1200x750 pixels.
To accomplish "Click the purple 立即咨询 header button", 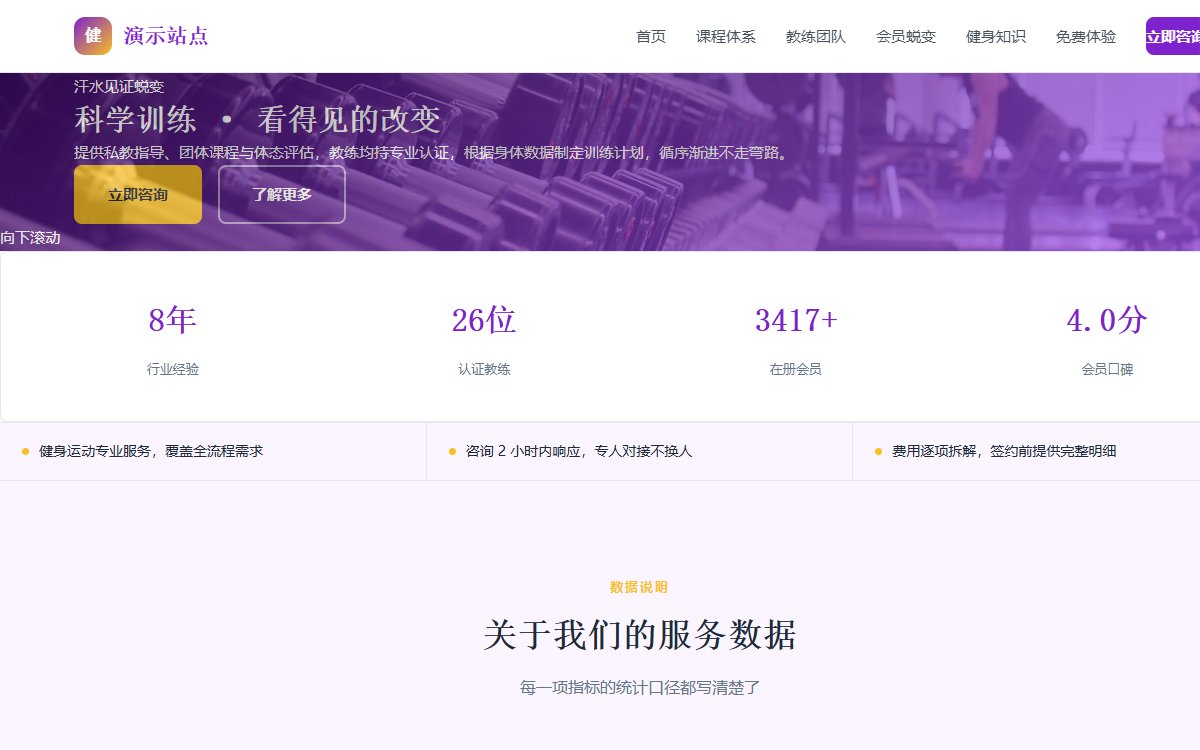I will pos(1173,37).
